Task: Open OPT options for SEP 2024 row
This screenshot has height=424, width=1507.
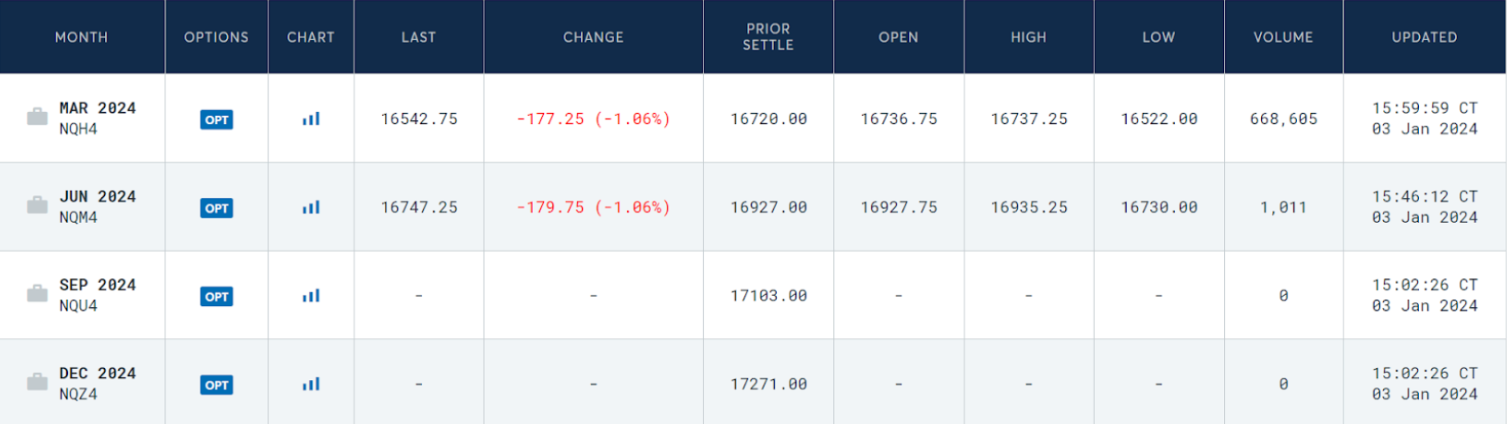Action: (x=217, y=296)
